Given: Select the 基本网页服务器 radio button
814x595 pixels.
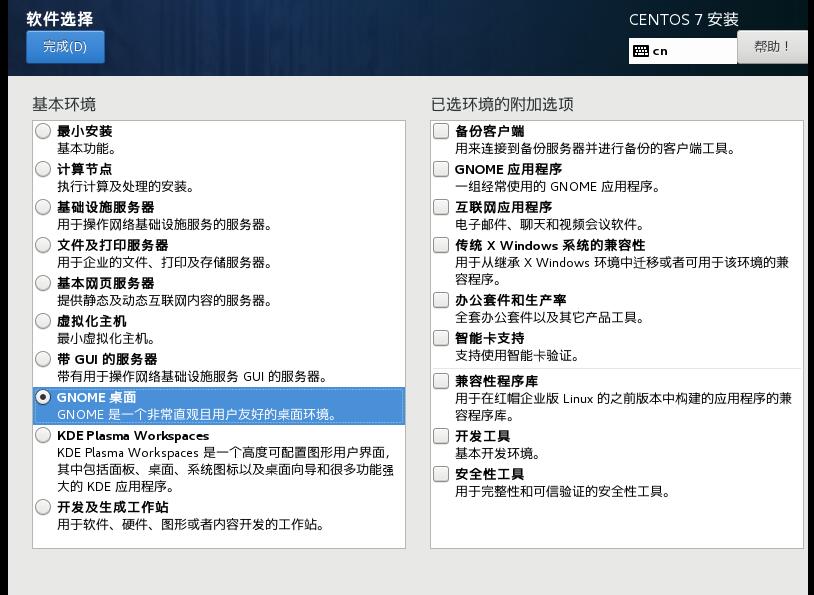Looking at the screenshot, I should (43, 282).
